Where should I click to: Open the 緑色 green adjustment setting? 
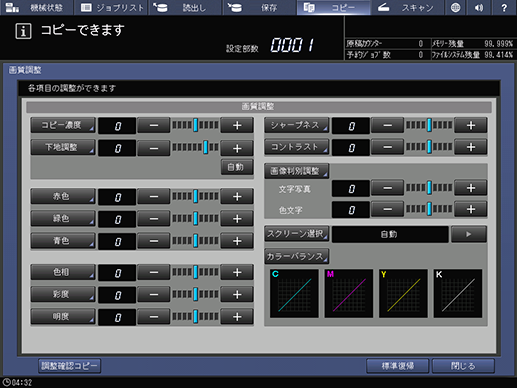click(x=63, y=219)
